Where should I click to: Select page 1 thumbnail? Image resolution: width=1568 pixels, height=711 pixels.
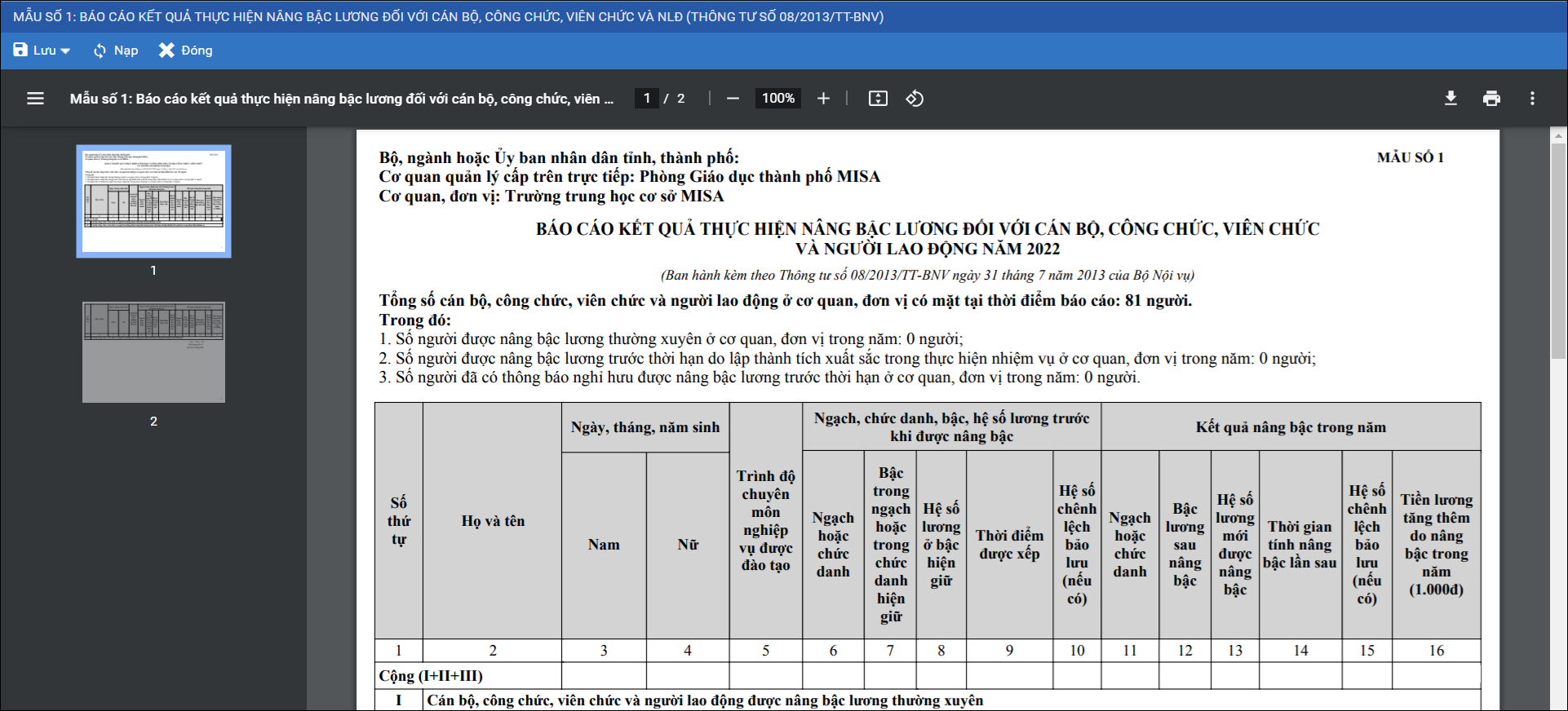[x=153, y=201]
